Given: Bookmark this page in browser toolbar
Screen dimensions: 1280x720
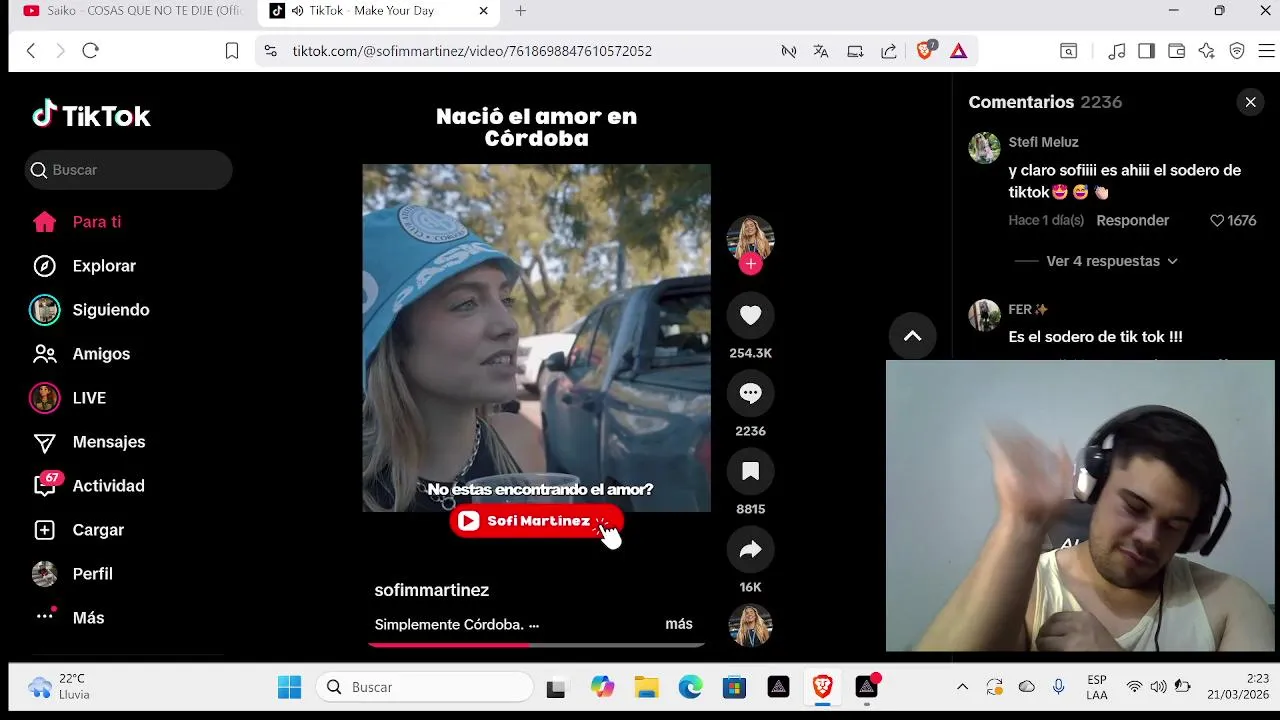Looking at the screenshot, I should (x=232, y=51).
